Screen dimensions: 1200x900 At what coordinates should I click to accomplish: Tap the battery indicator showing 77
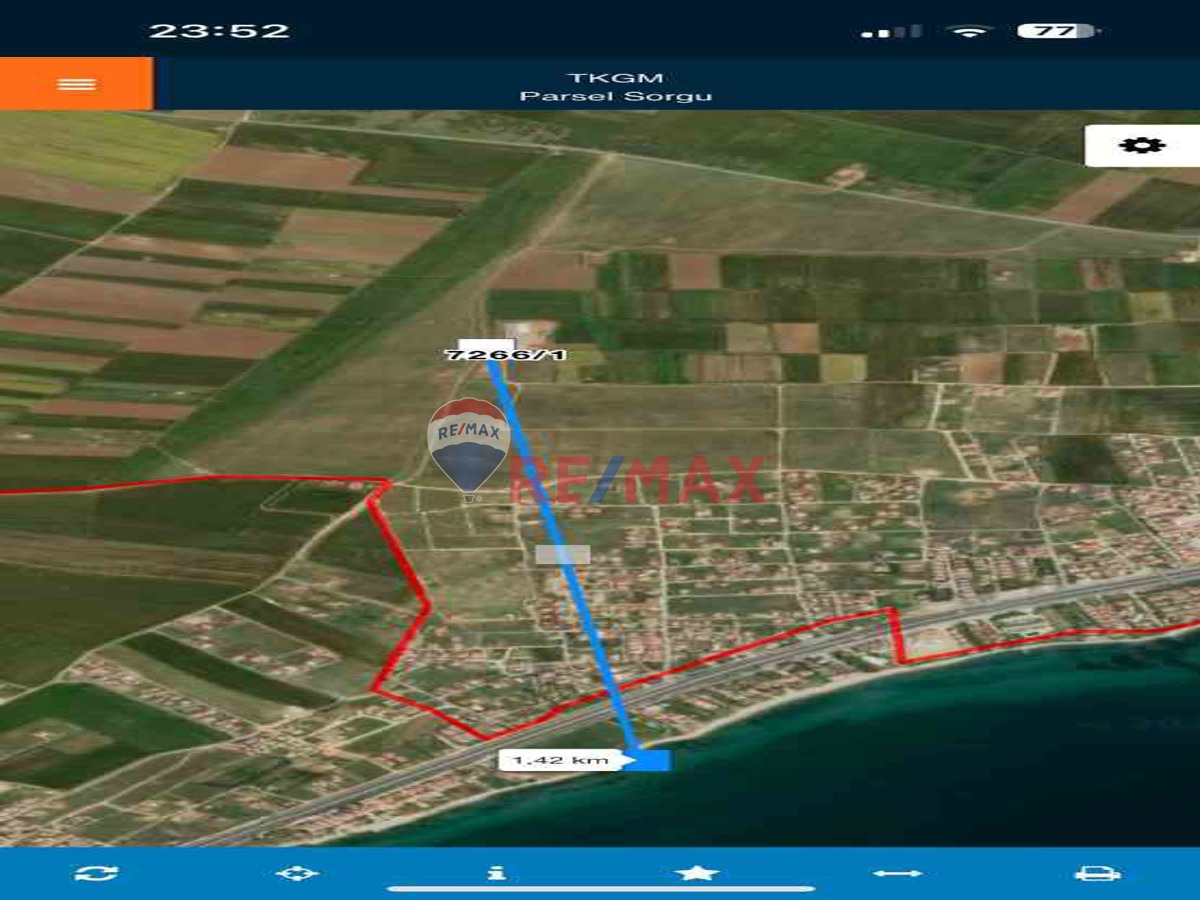[x=1057, y=31]
